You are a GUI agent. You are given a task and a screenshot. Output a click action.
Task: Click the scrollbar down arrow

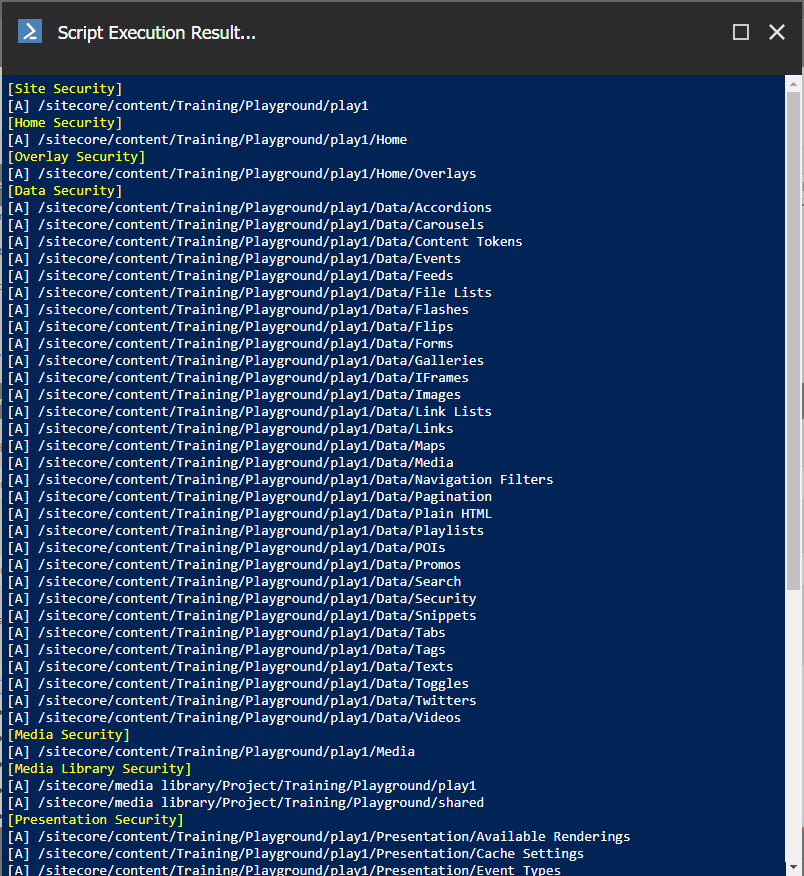[793, 866]
